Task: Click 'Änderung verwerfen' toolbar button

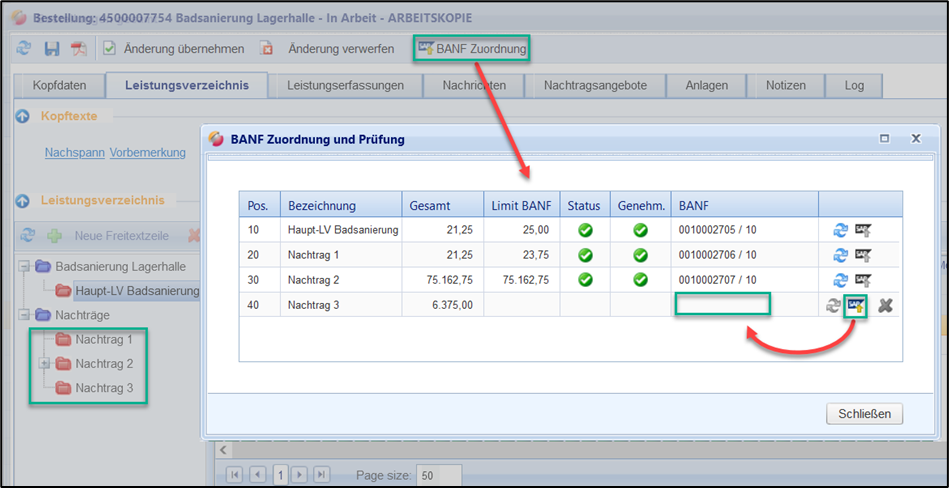Action: (329, 48)
